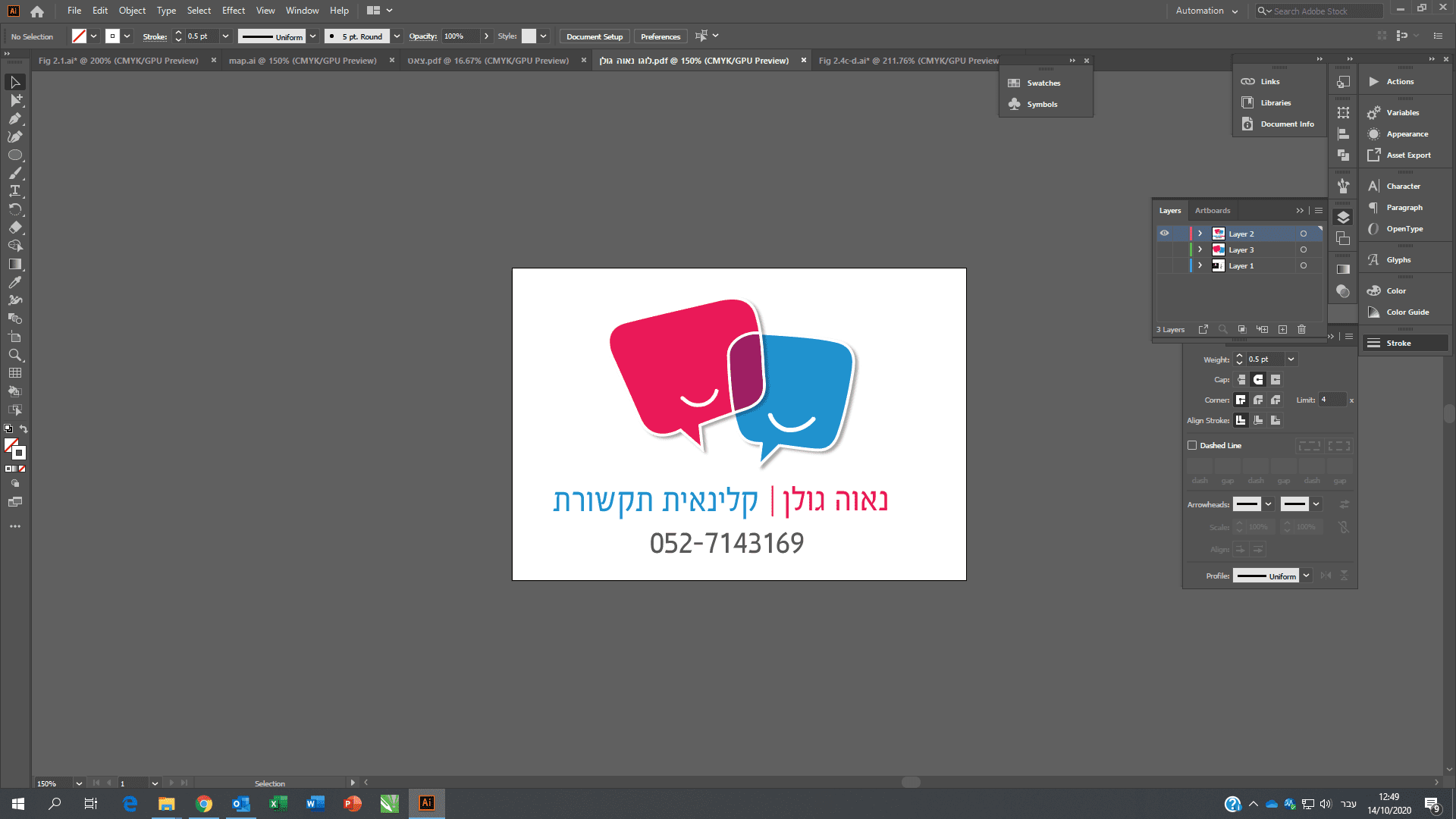Click the Fill color swatch in control bar

pyautogui.click(x=79, y=36)
